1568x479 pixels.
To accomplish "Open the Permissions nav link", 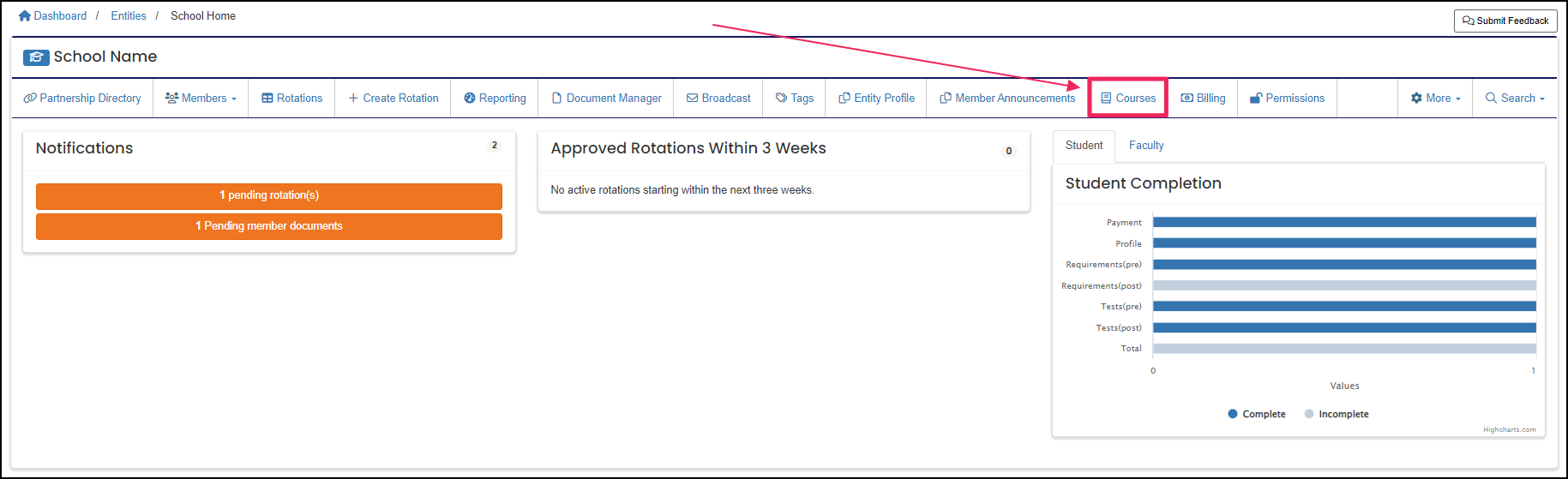I will click(x=1287, y=98).
